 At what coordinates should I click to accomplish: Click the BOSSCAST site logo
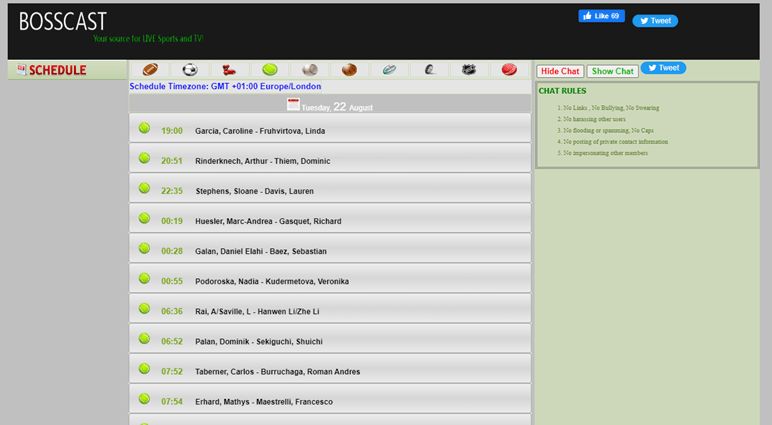coord(62,22)
